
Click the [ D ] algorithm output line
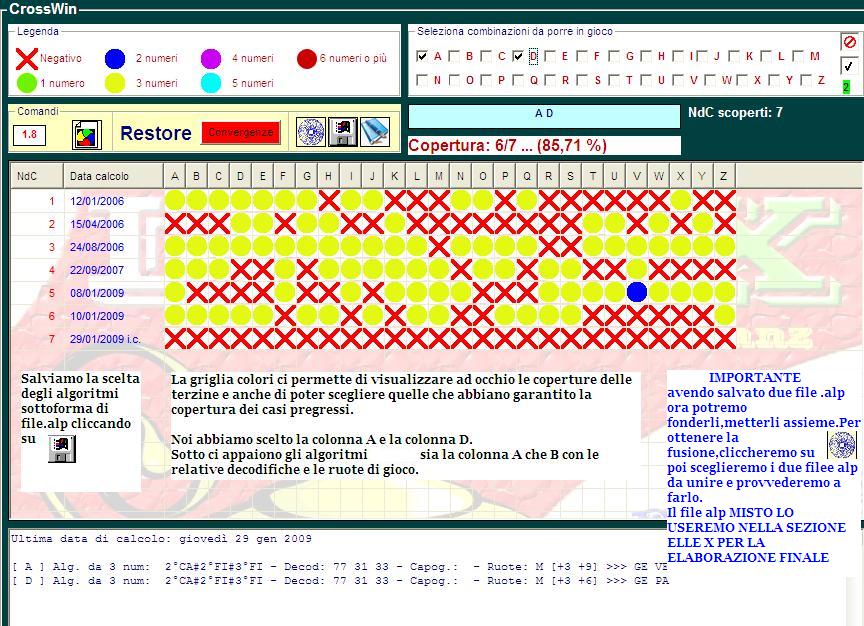(340, 580)
